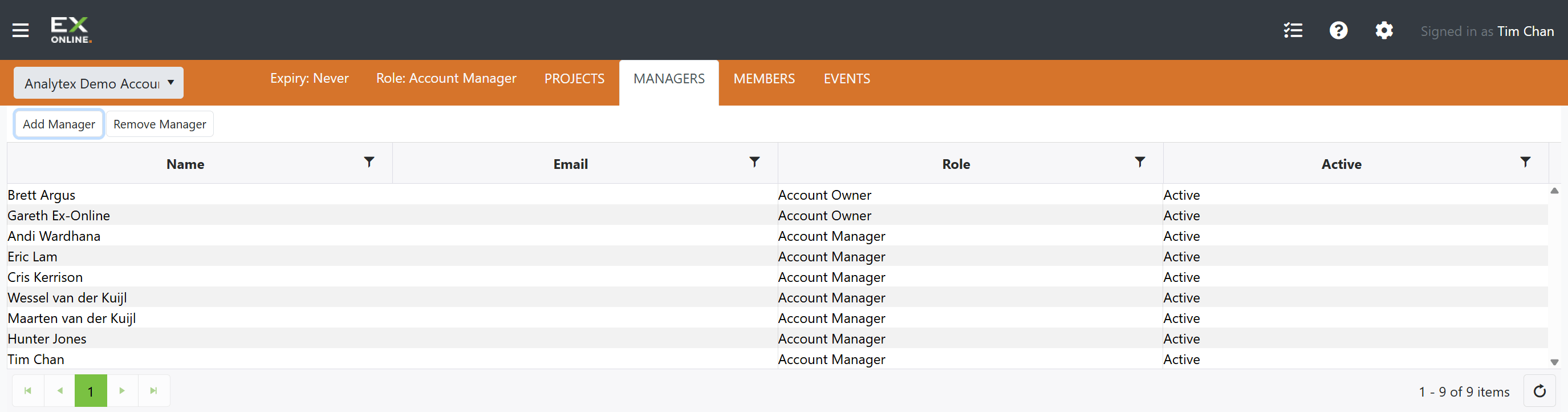Go to the previous page
Screen dimensions: 1568x412
[x=60, y=391]
